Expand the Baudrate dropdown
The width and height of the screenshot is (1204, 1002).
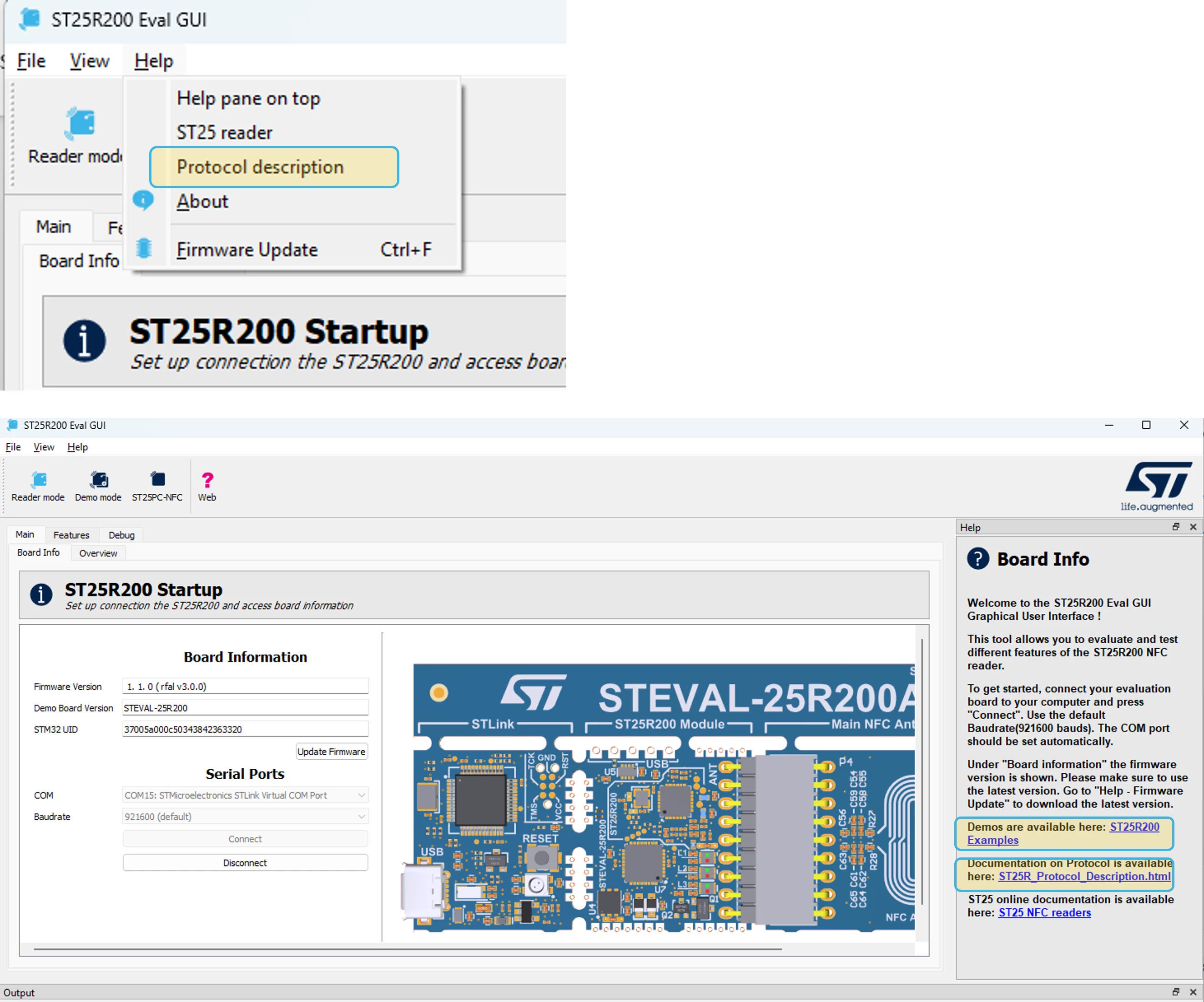click(245, 817)
